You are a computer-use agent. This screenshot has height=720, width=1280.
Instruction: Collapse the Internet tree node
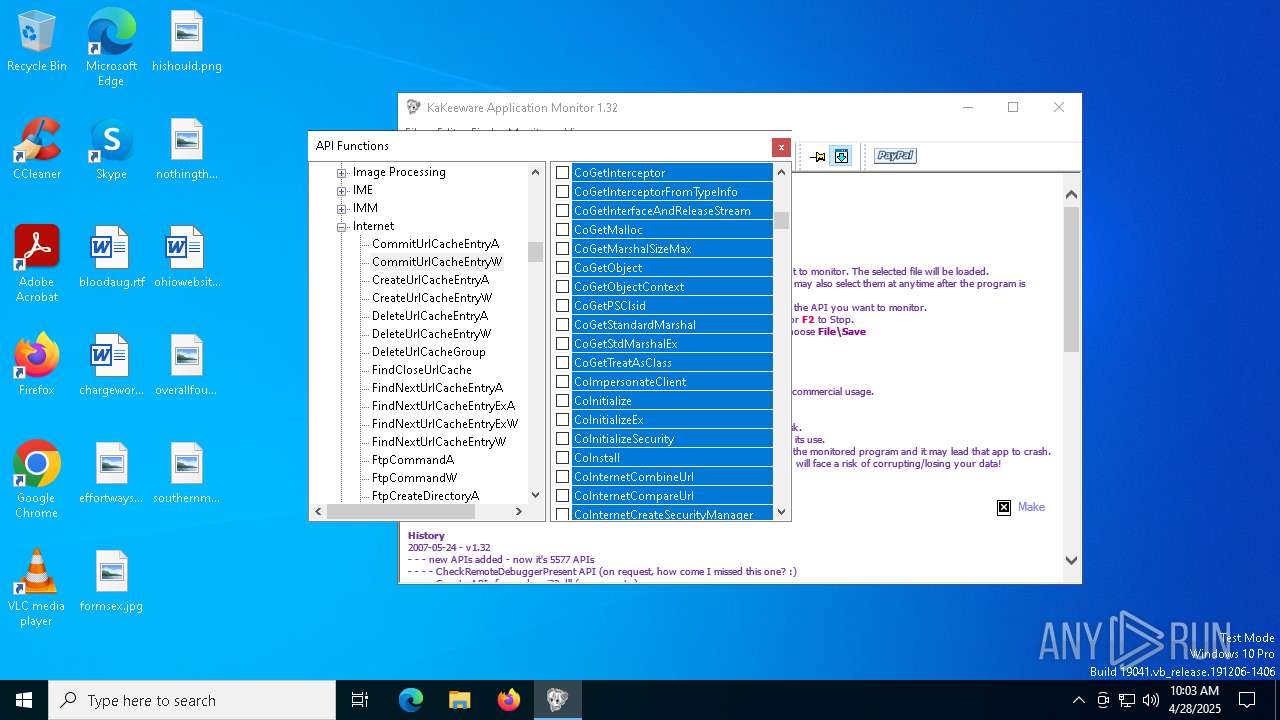[342, 226]
